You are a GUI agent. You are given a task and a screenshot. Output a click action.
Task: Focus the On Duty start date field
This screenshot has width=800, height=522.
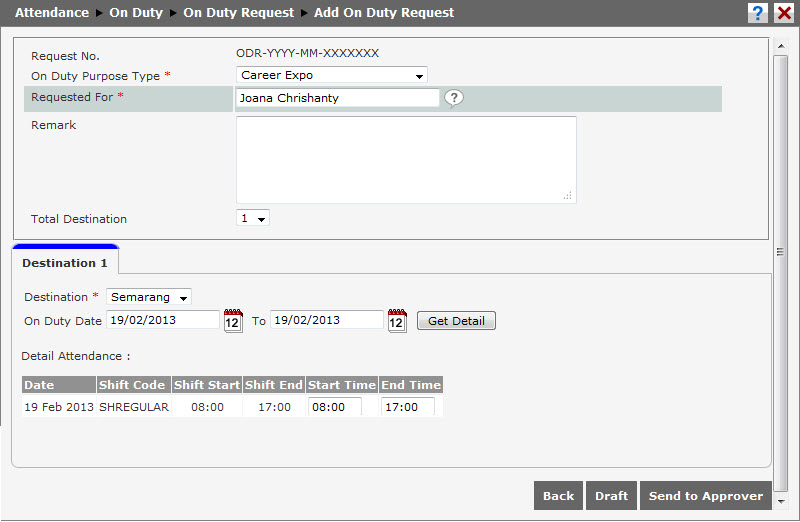coord(163,320)
